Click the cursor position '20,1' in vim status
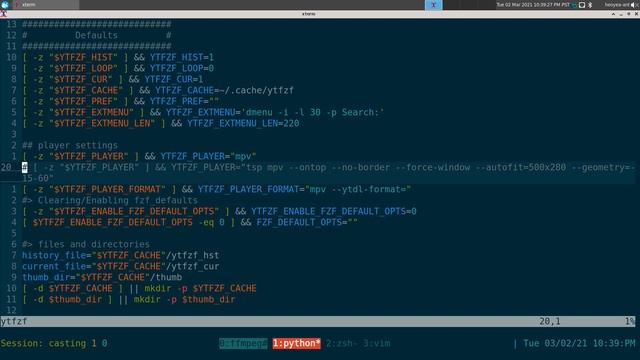Image resolution: width=640 pixels, height=360 pixels. 550,322
